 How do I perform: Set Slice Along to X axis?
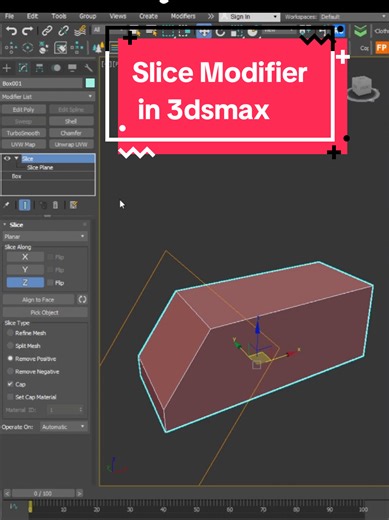click(25, 257)
